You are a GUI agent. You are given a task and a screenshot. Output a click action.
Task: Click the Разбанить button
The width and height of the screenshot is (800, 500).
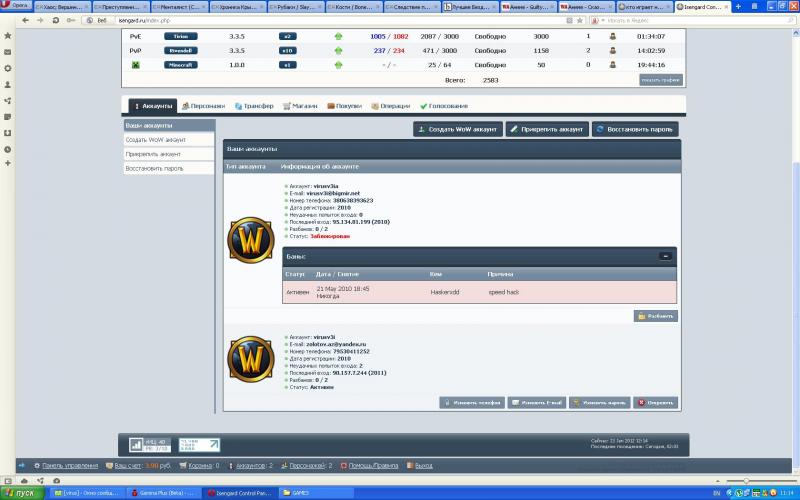tap(656, 316)
